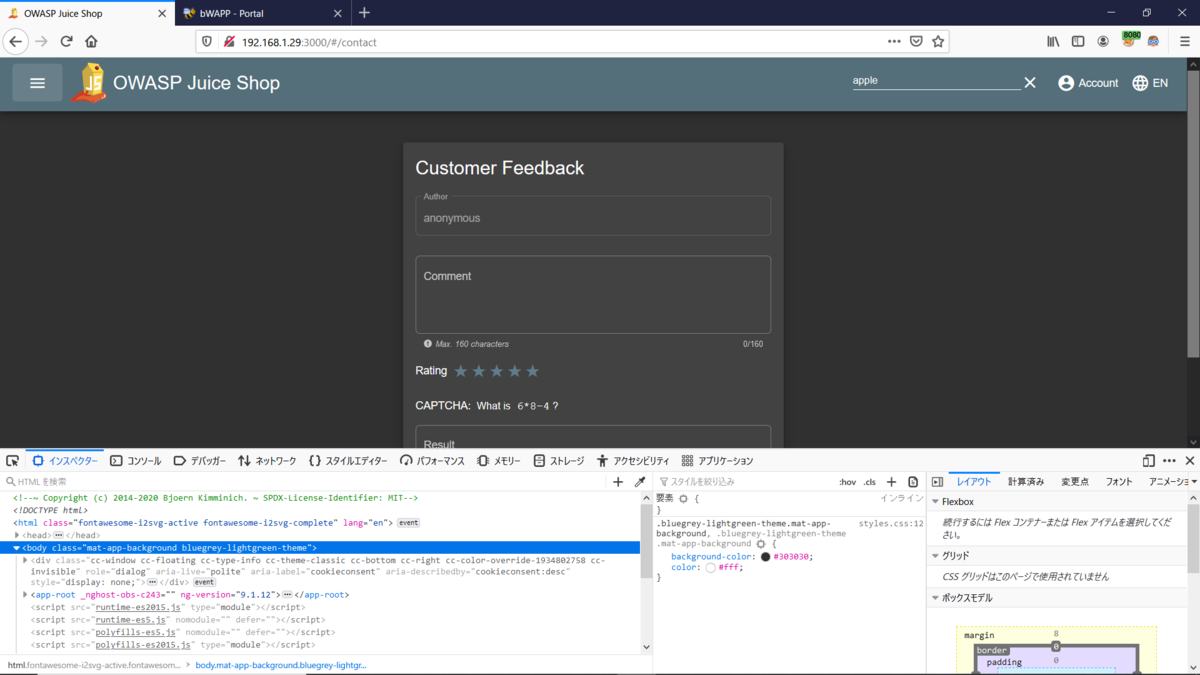This screenshot has height=675, width=1200.
Task: Click the event badge on html element
Action: (x=408, y=523)
